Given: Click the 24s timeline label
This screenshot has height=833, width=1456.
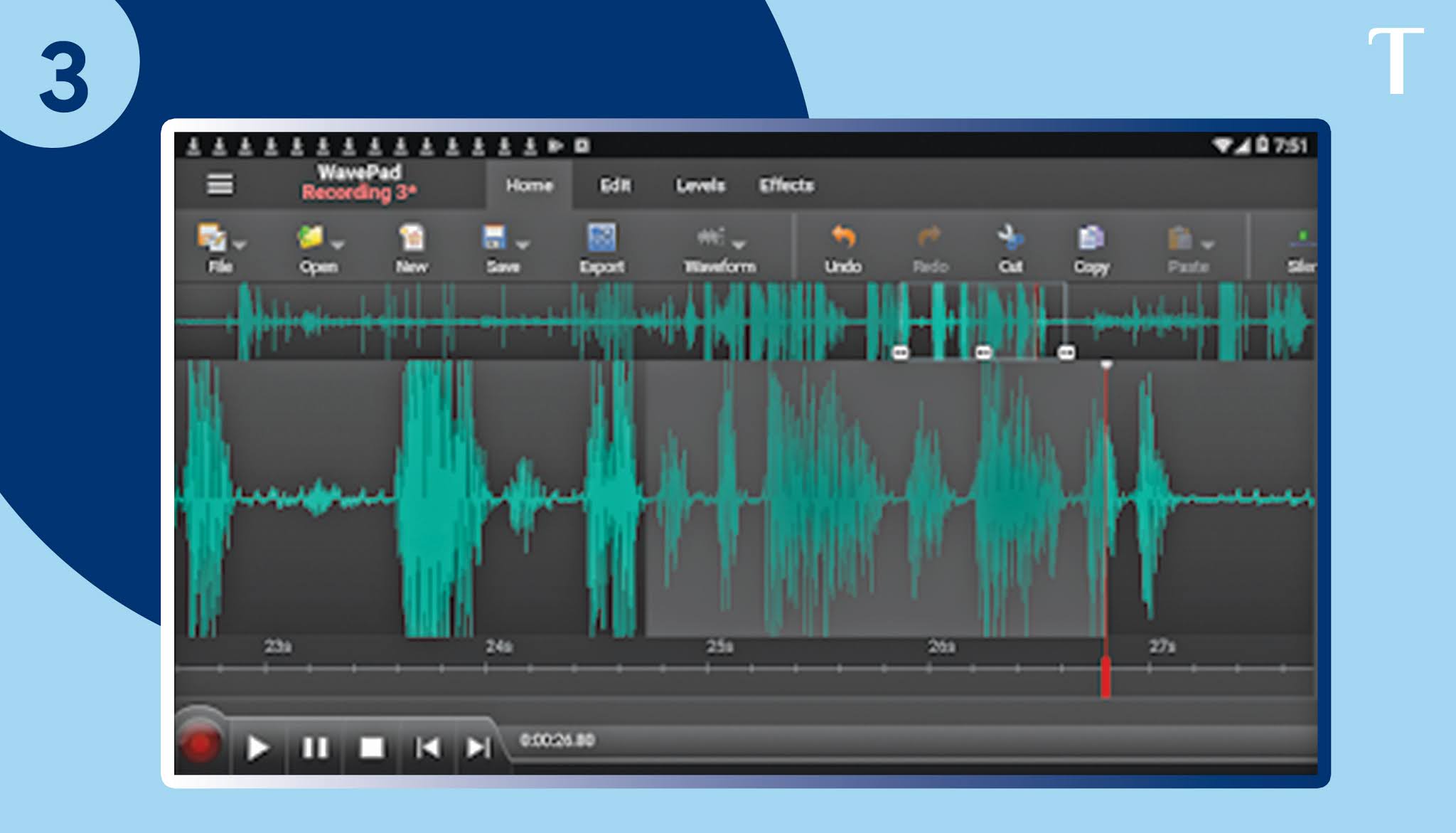Looking at the screenshot, I should 499,646.
